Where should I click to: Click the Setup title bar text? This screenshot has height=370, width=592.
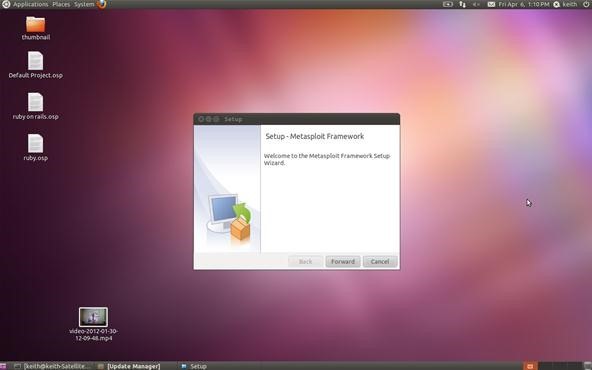[233, 119]
